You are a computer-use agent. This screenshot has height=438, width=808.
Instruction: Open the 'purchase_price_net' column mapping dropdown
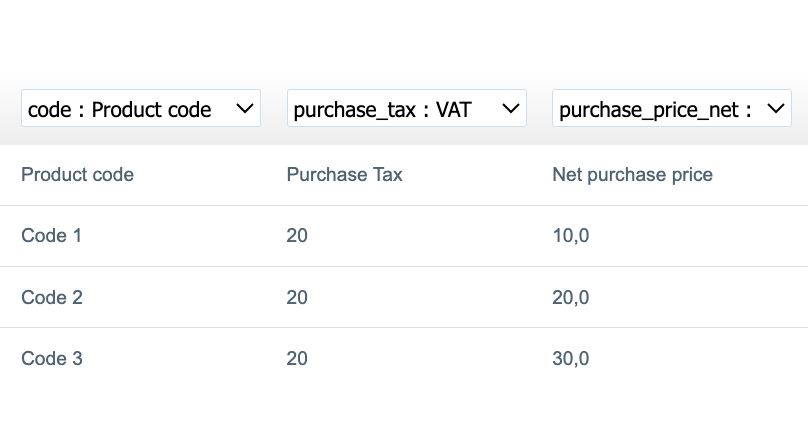(x=671, y=109)
